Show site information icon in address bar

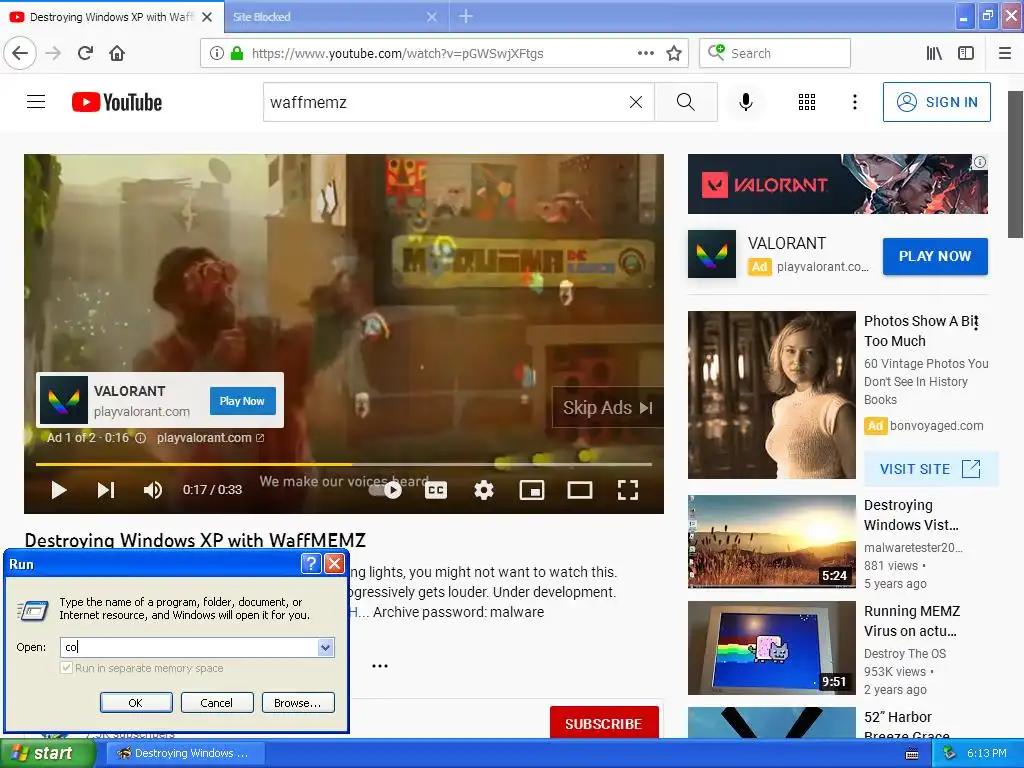tap(217, 53)
